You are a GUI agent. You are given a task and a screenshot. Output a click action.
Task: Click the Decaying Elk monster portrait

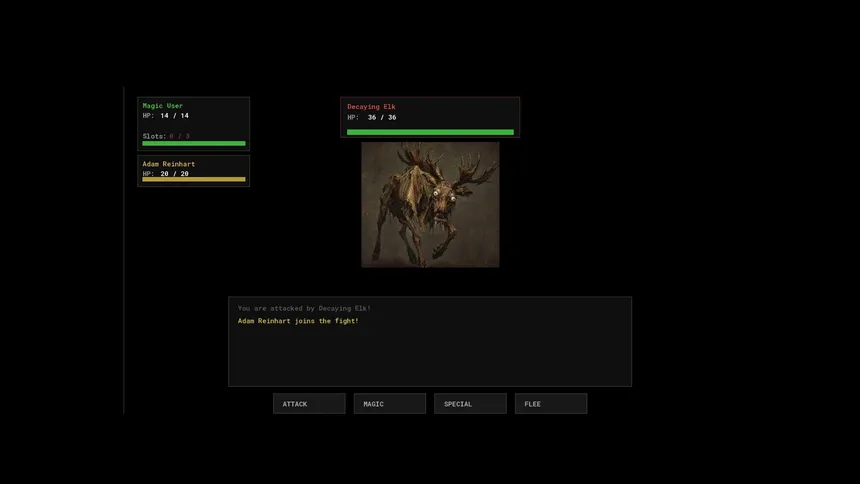click(x=430, y=205)
